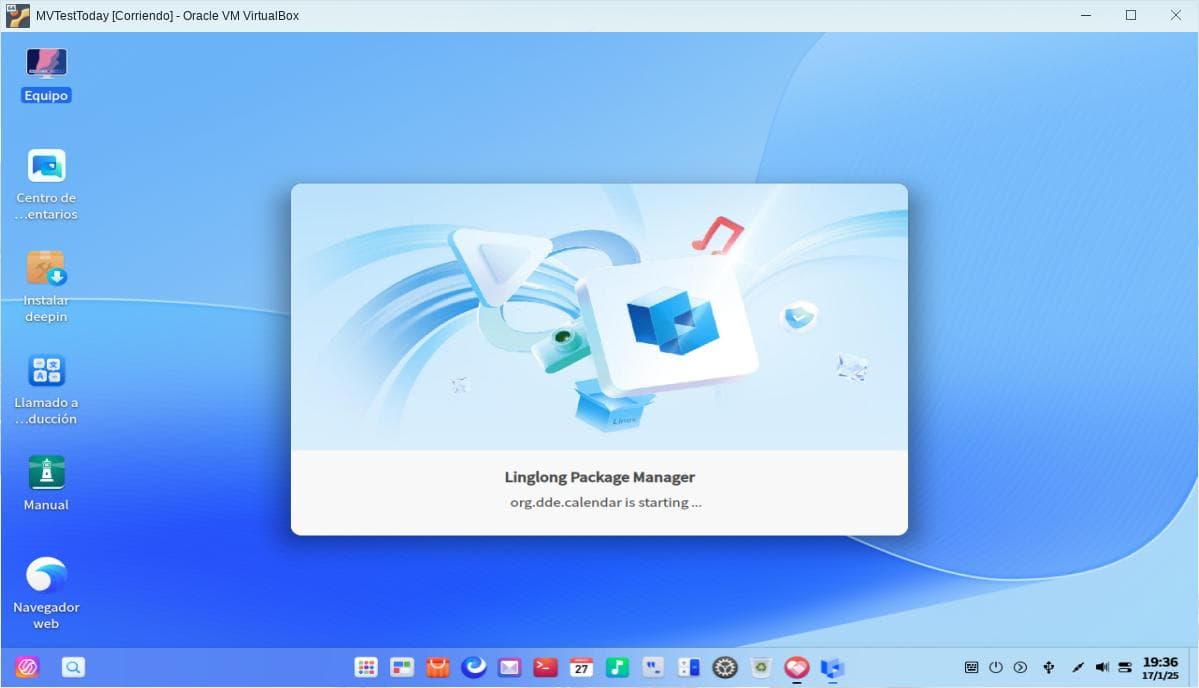Launch the Instalar deepin installer icon
1199x688 pixels.
pyautogui.click(x=46, y=286)
